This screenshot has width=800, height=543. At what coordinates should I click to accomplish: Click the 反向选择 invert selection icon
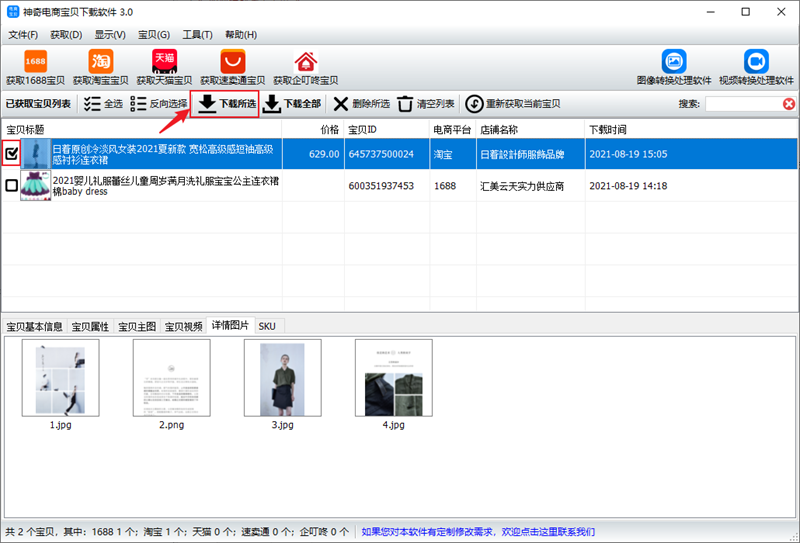[138, 104]
